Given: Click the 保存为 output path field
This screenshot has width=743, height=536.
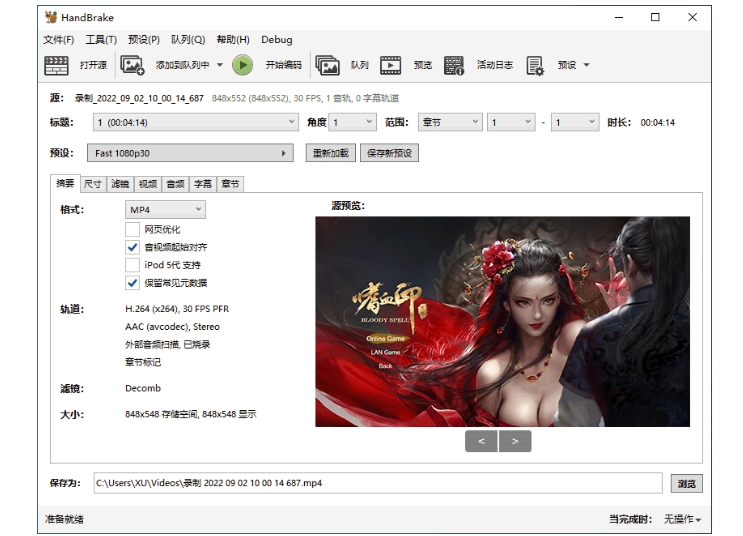Looking at the screenshot, I should [378, 483].
